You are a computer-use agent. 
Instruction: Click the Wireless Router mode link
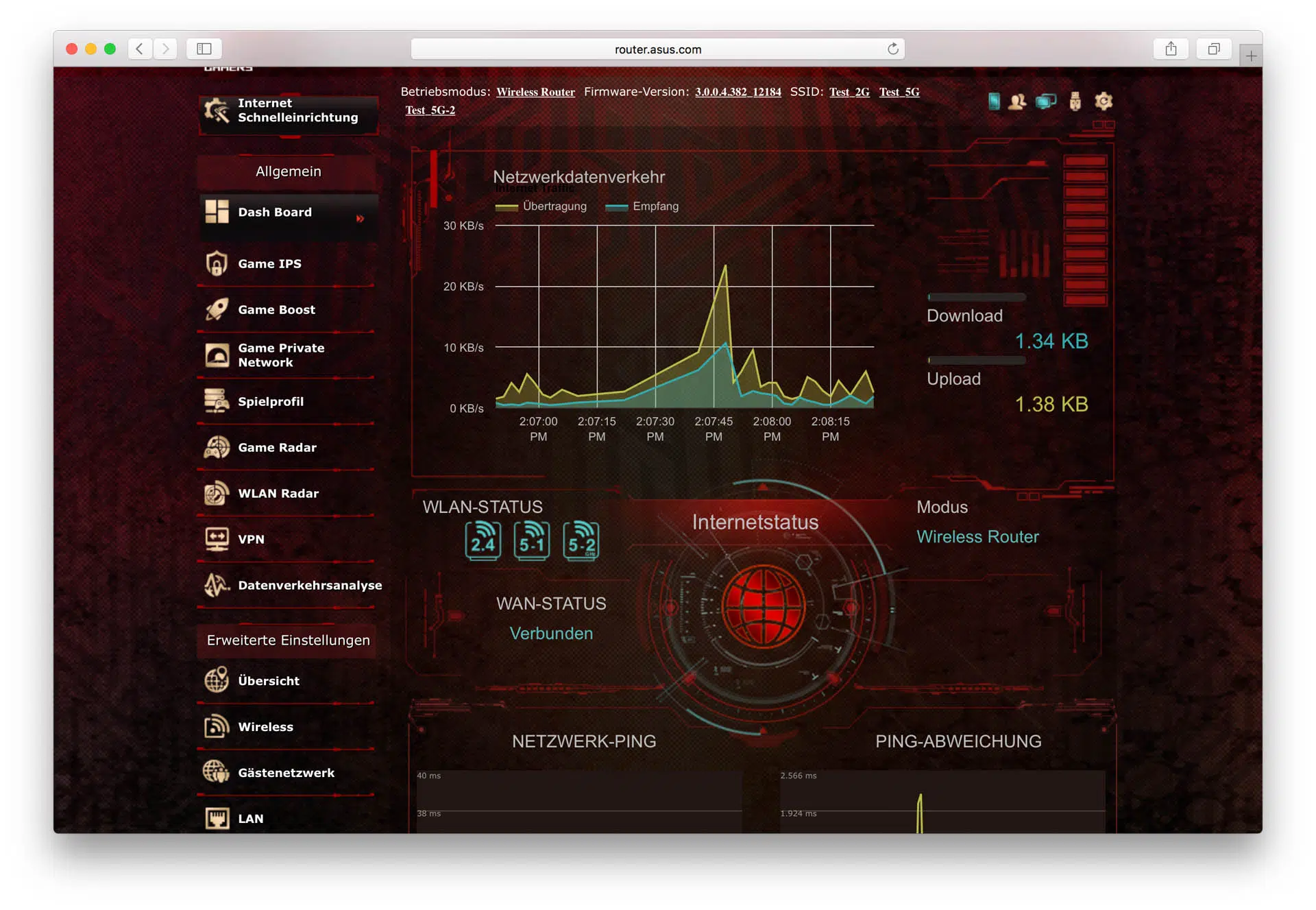click(x=535, y=92)
